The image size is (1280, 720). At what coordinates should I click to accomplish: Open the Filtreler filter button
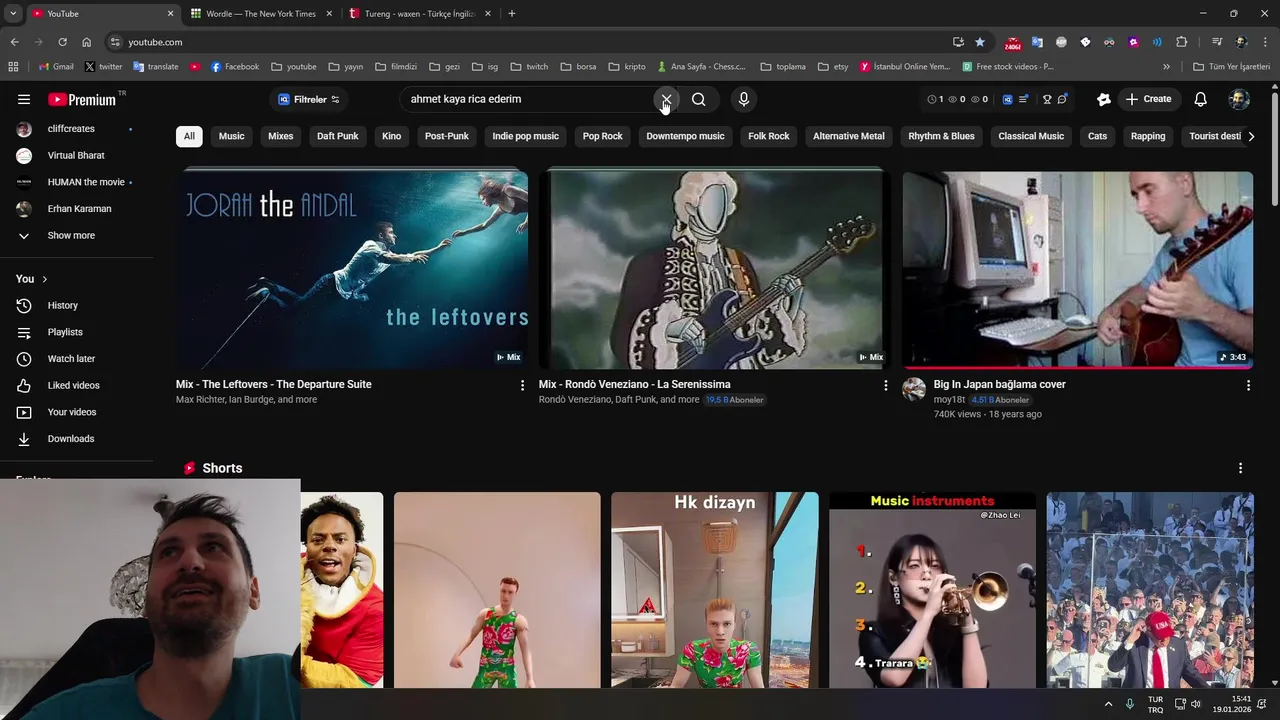[x=308, y=99]
